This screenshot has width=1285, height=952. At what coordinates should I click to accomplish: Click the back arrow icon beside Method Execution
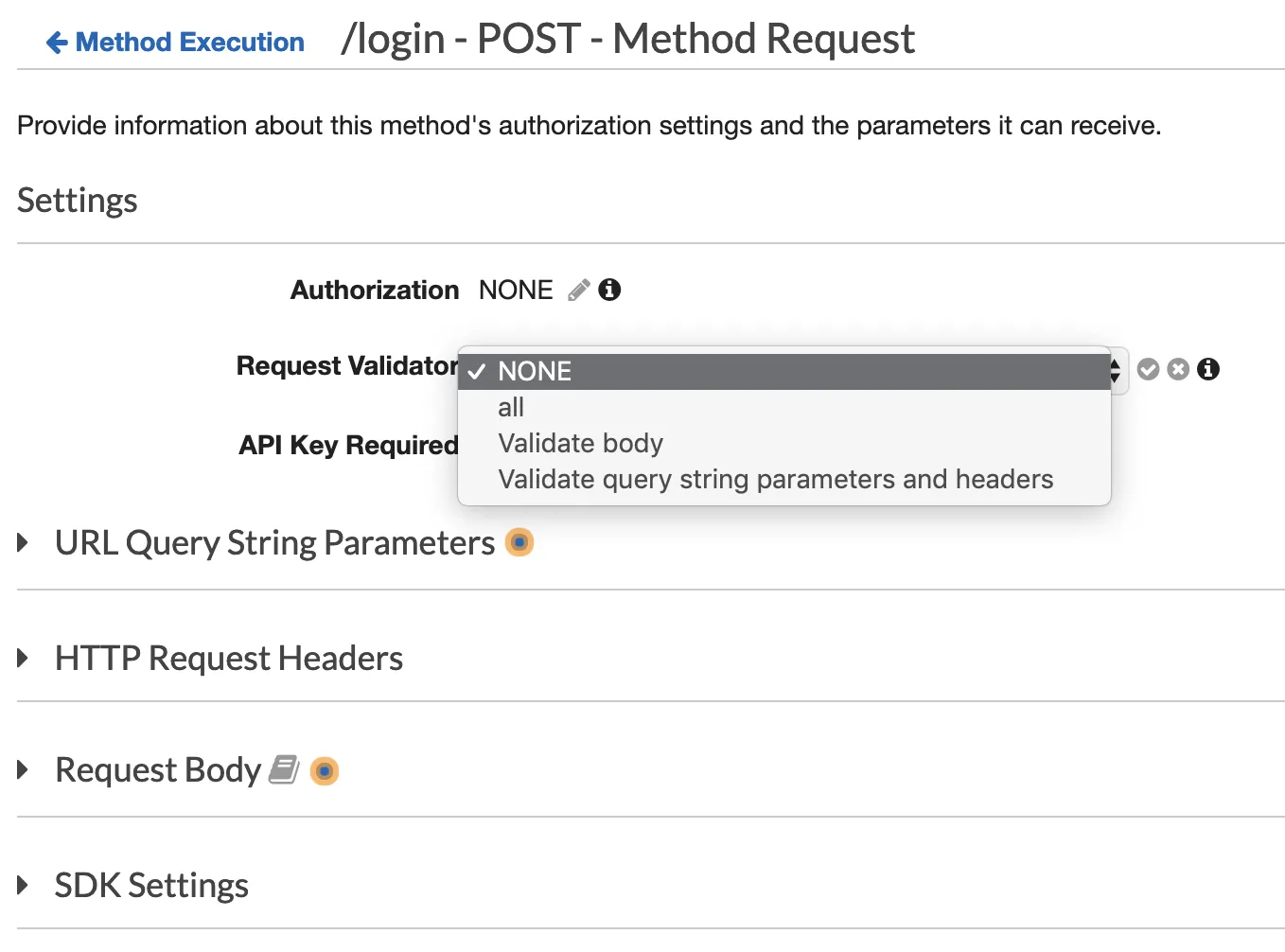click(x=57, y=43)
